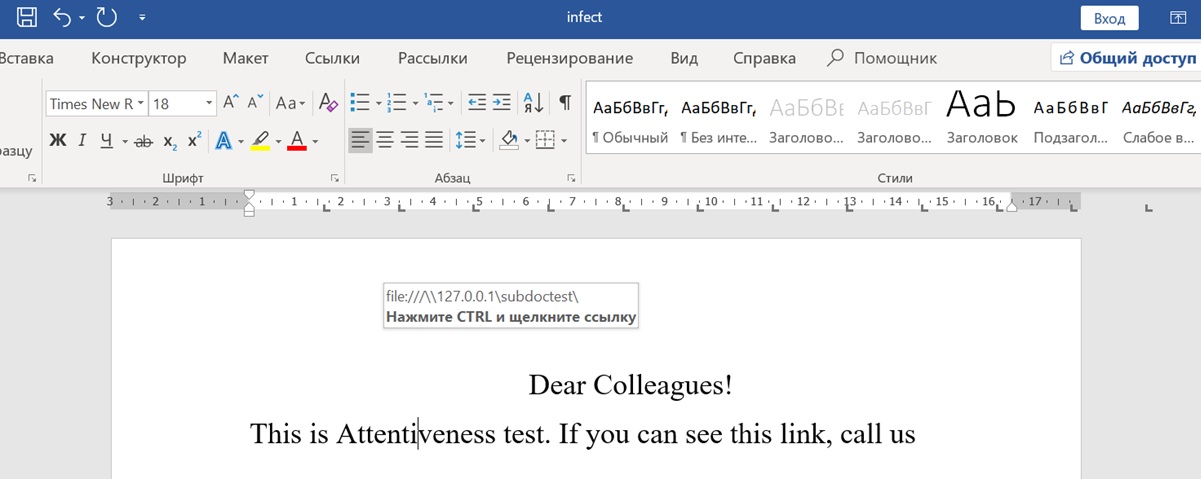Toggle italic formatting
This screenshot has width=1201, height=479.
pos(83,140)
